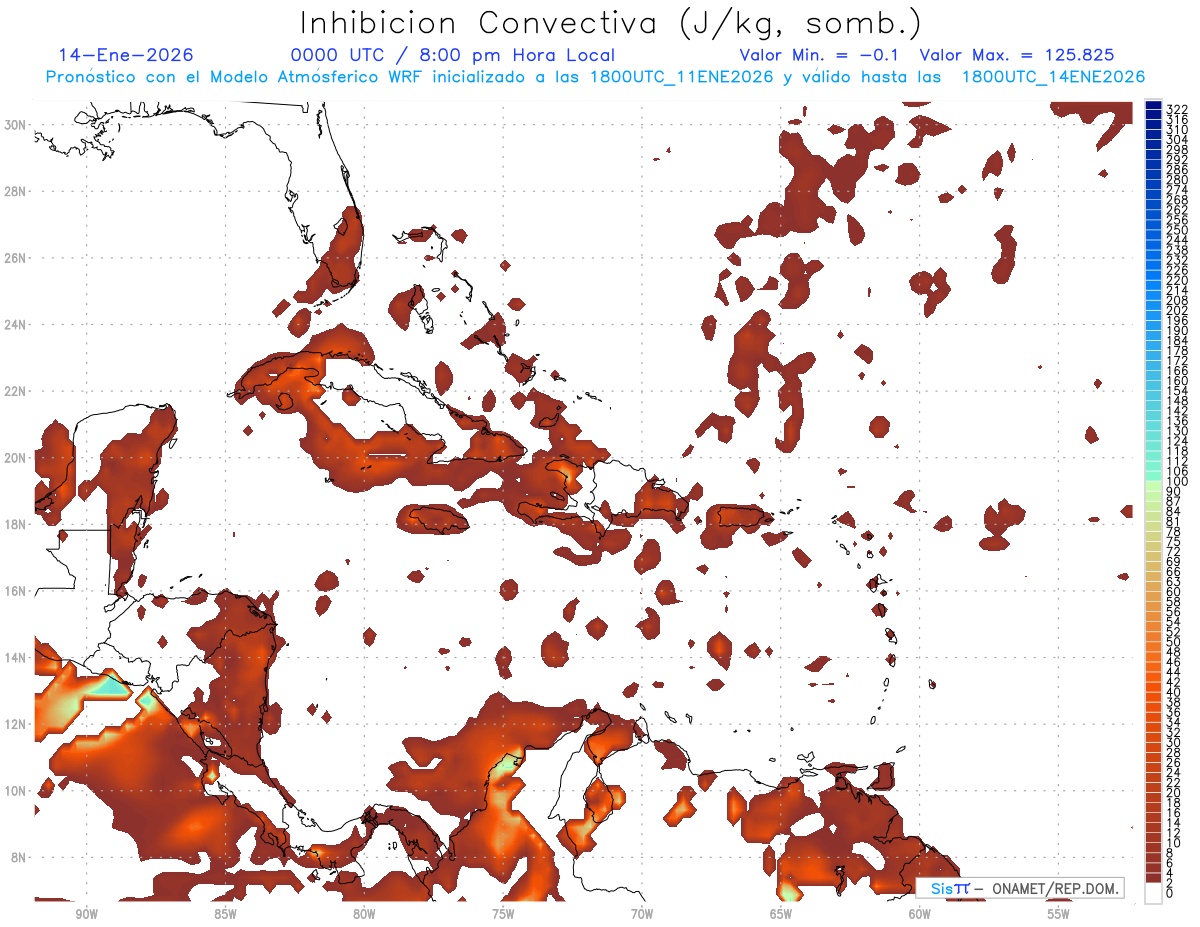The height and width of the screenshot is (927, 1200).
Task: Click the 14N latitude label
Action: (16, 658)
